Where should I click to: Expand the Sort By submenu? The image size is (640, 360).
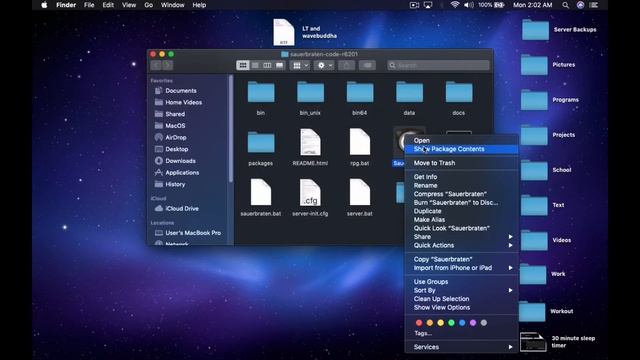(461, 290)
